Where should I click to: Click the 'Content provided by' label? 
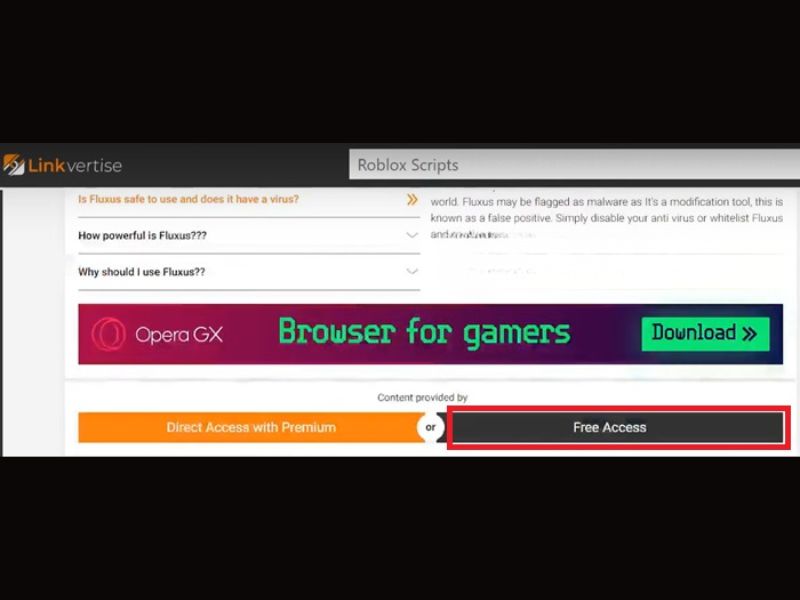click(x=422, y=397)
